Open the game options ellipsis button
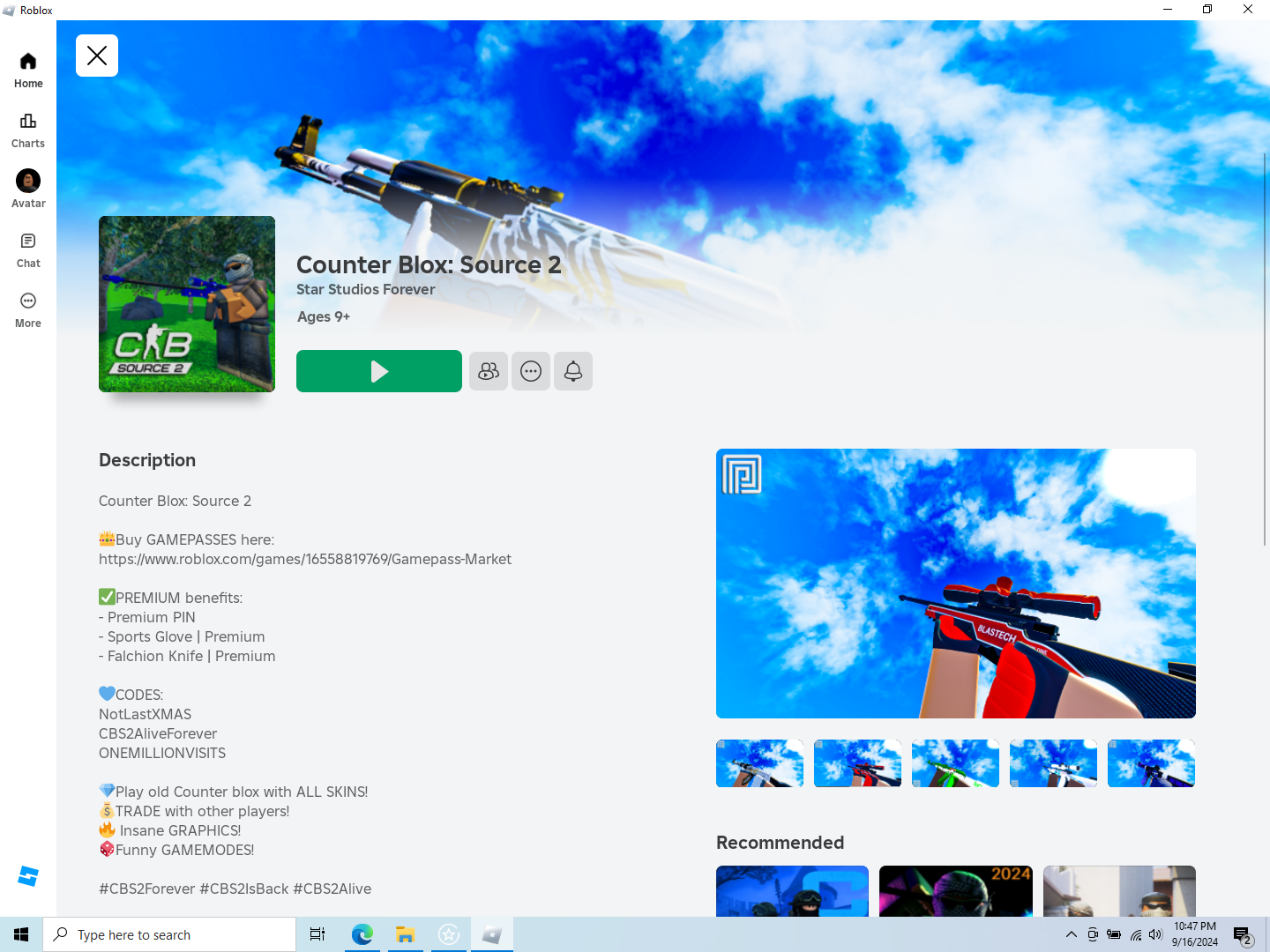Viewport: 1270px width, 952px height. pos(531,371)
